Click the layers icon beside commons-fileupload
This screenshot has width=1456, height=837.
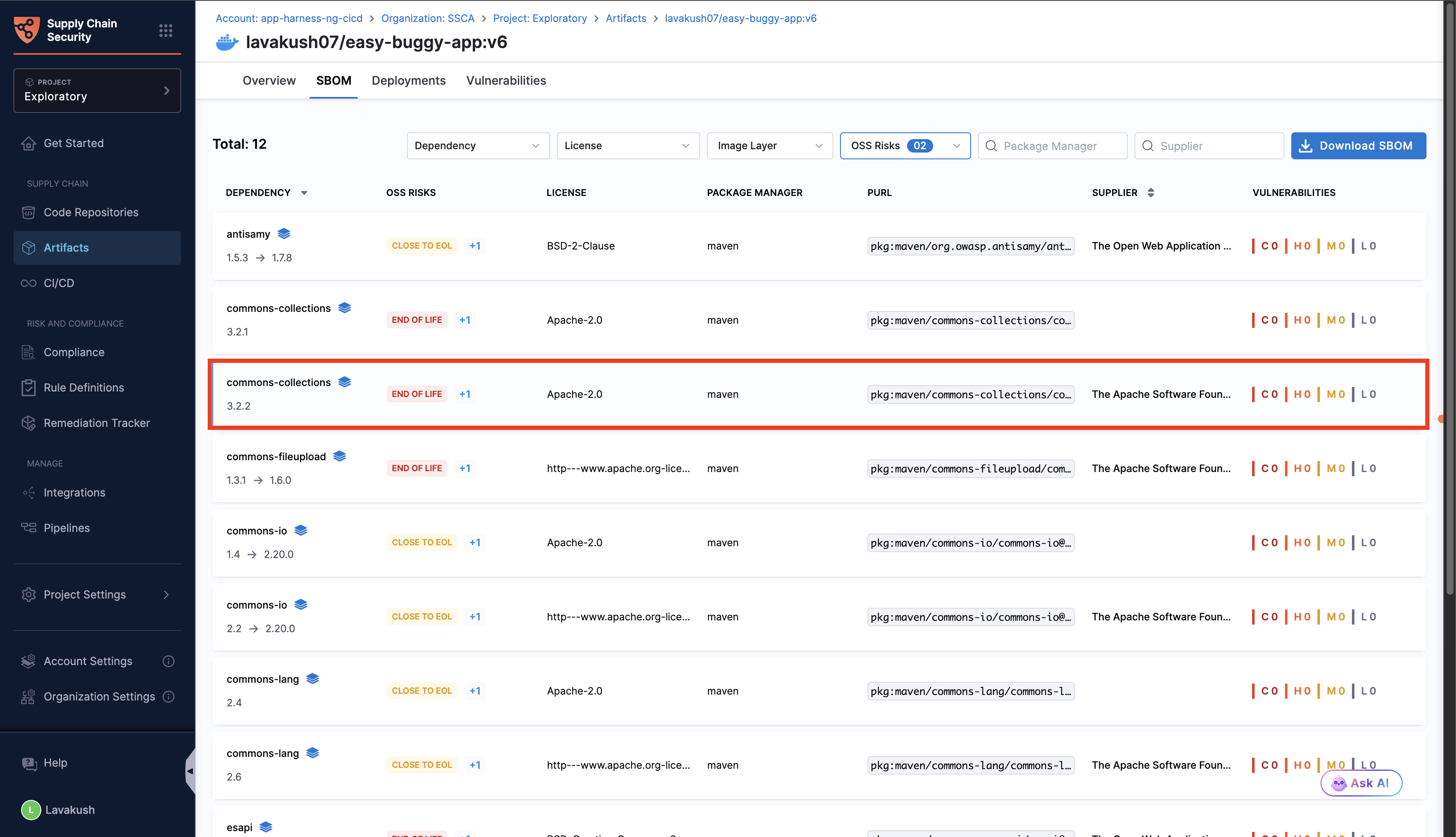(x=340, y=456)
